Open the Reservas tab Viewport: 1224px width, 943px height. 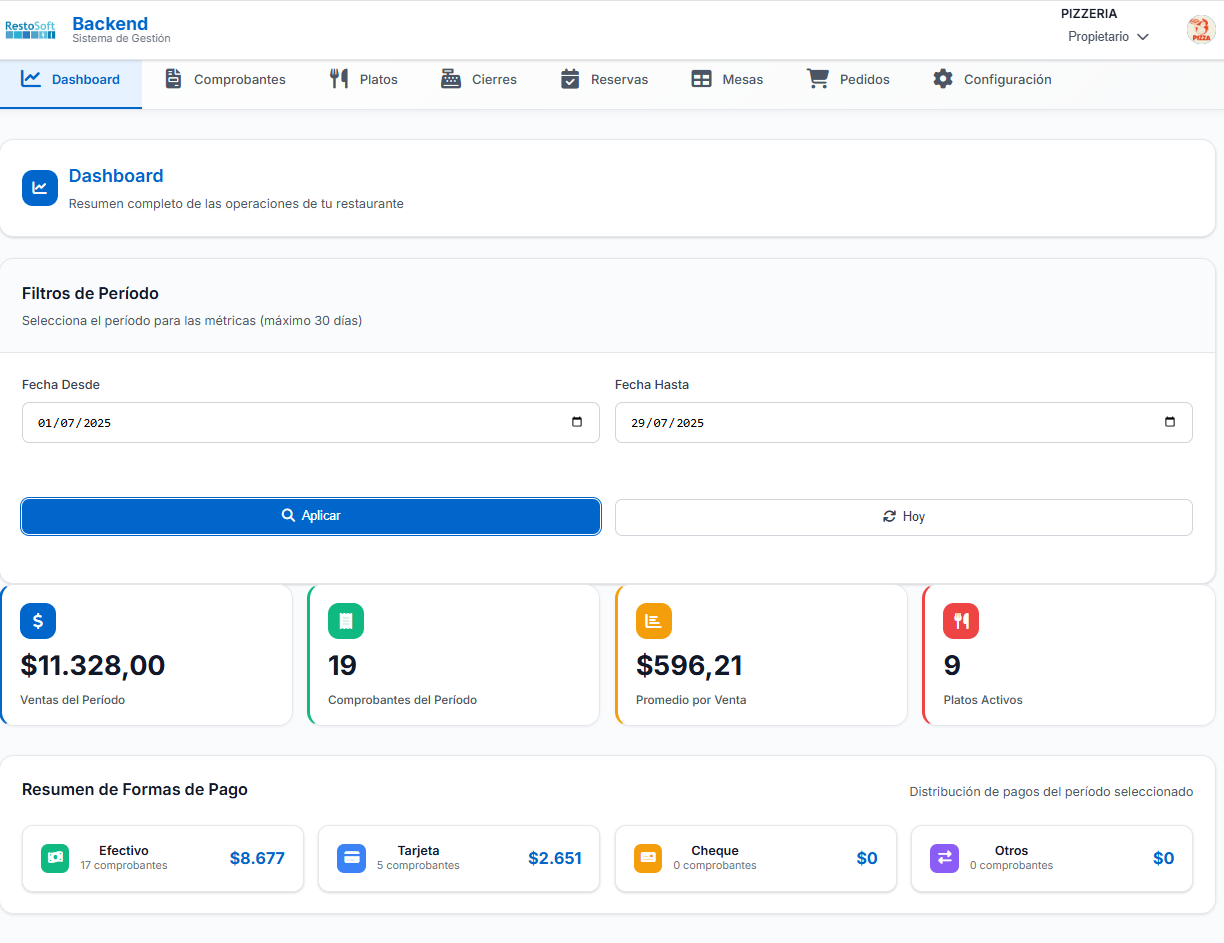604,80
